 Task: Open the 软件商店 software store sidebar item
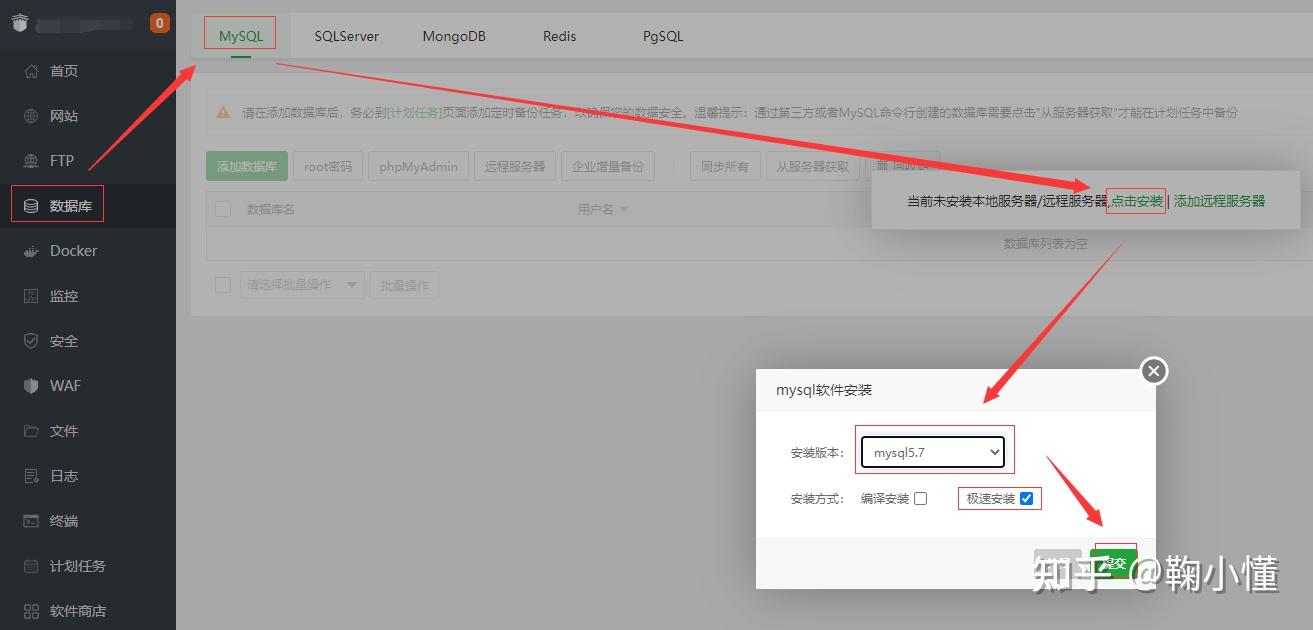pos(87,611)
